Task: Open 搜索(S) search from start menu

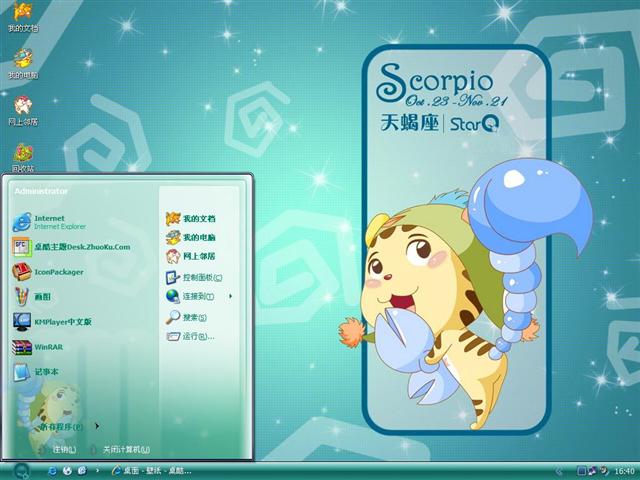Action: coord(187,317)
